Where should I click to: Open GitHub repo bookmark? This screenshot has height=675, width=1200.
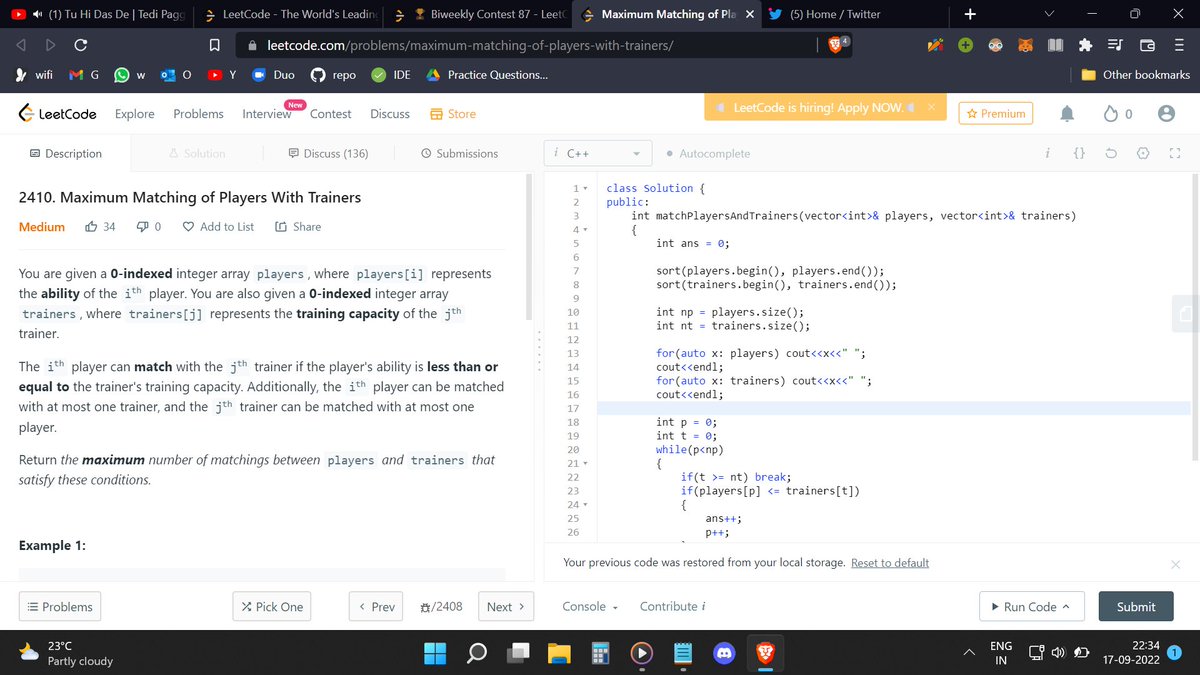coord(332,75)
